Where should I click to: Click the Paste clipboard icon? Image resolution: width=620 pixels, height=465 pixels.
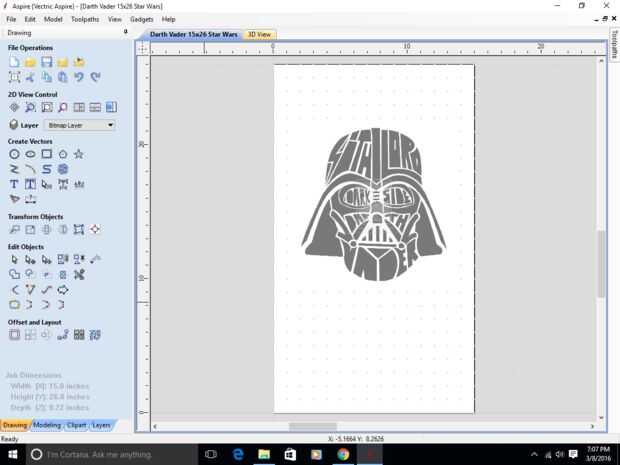click(63, 77)
